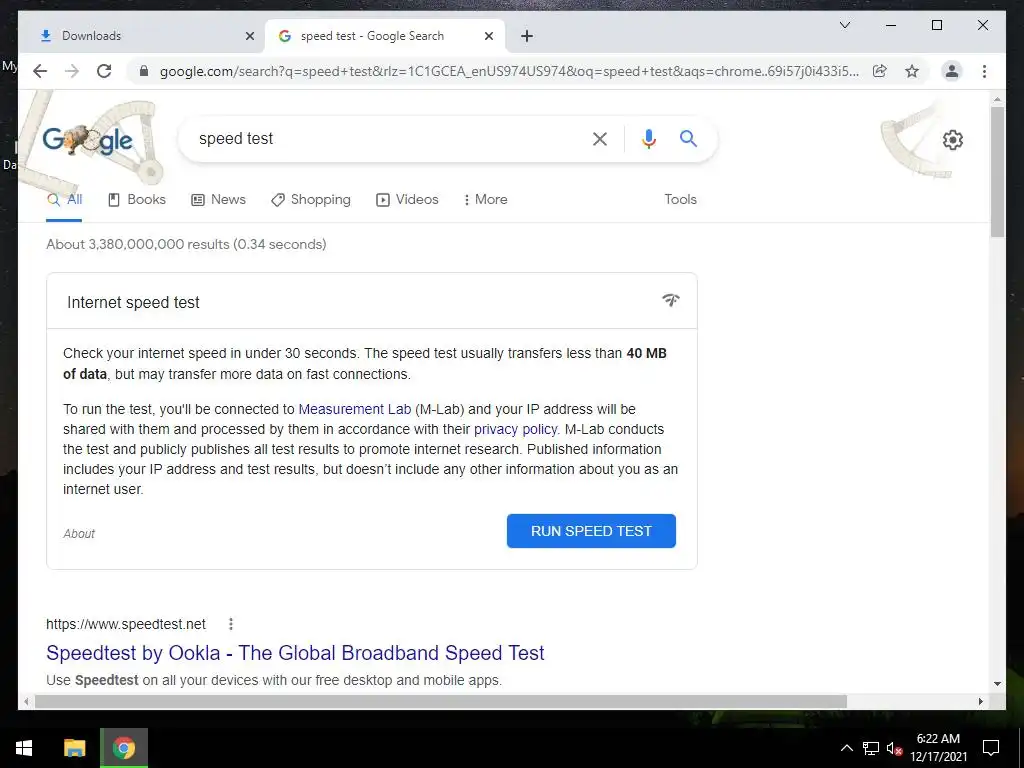Reload the page
This screenshot has width=1024, height=768.
[x=104, y=71]
